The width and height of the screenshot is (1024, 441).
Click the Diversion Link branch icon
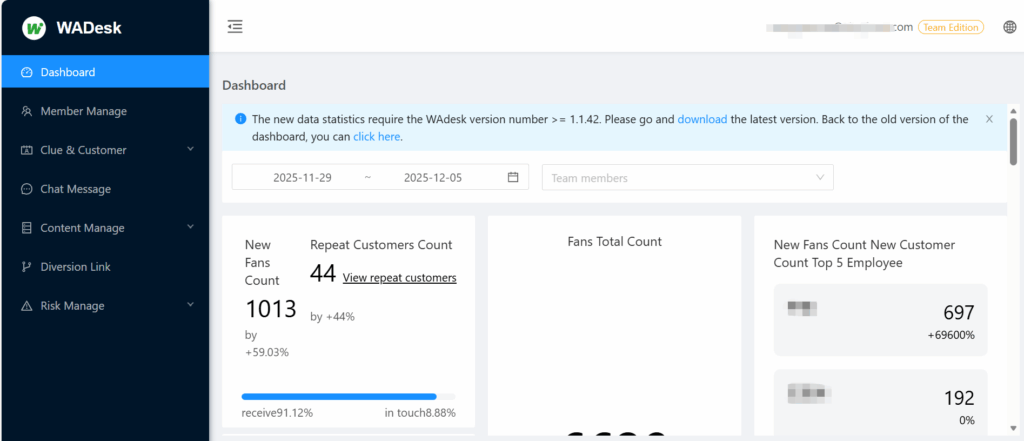[27, 267]
